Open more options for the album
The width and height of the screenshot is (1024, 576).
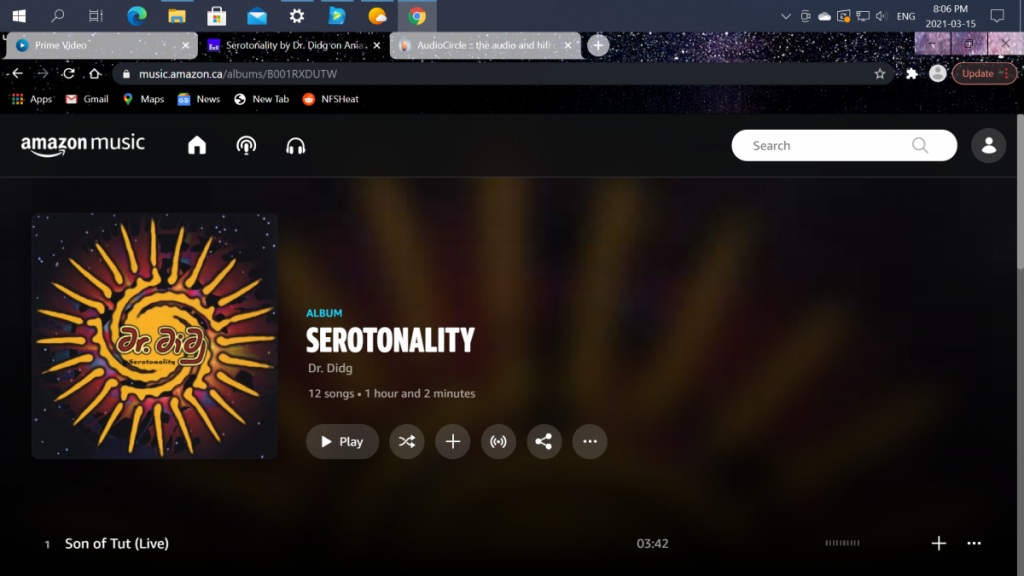(590, 441)
